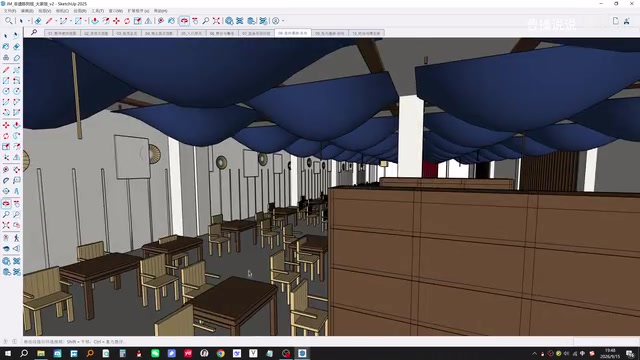Viewport: 640px width, 360px height.
Task: Open the 工具(T) Tools menu
Action: (97, 11)
